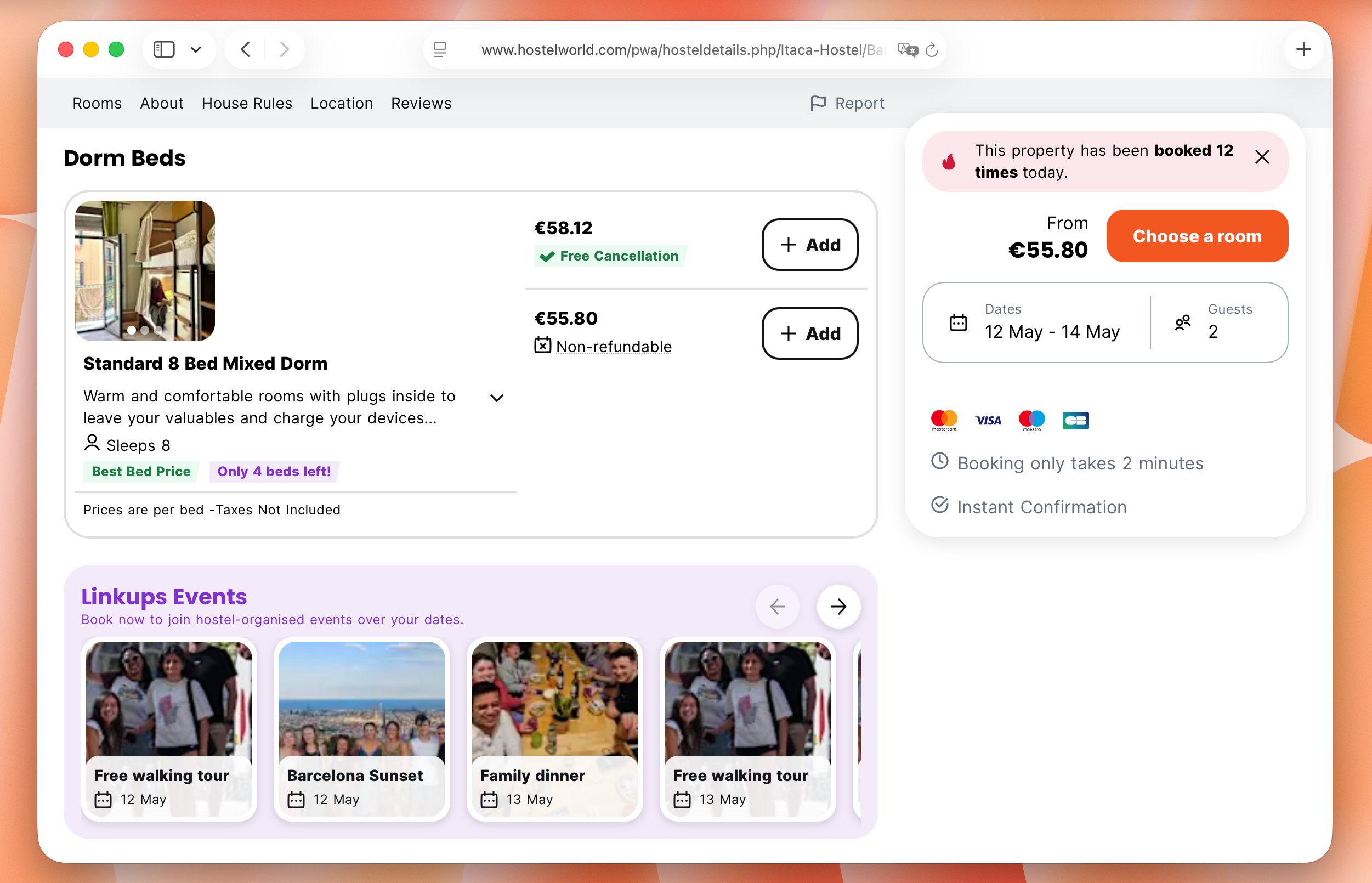
Task: Open the House Rules section
Action: click(247, 103)
